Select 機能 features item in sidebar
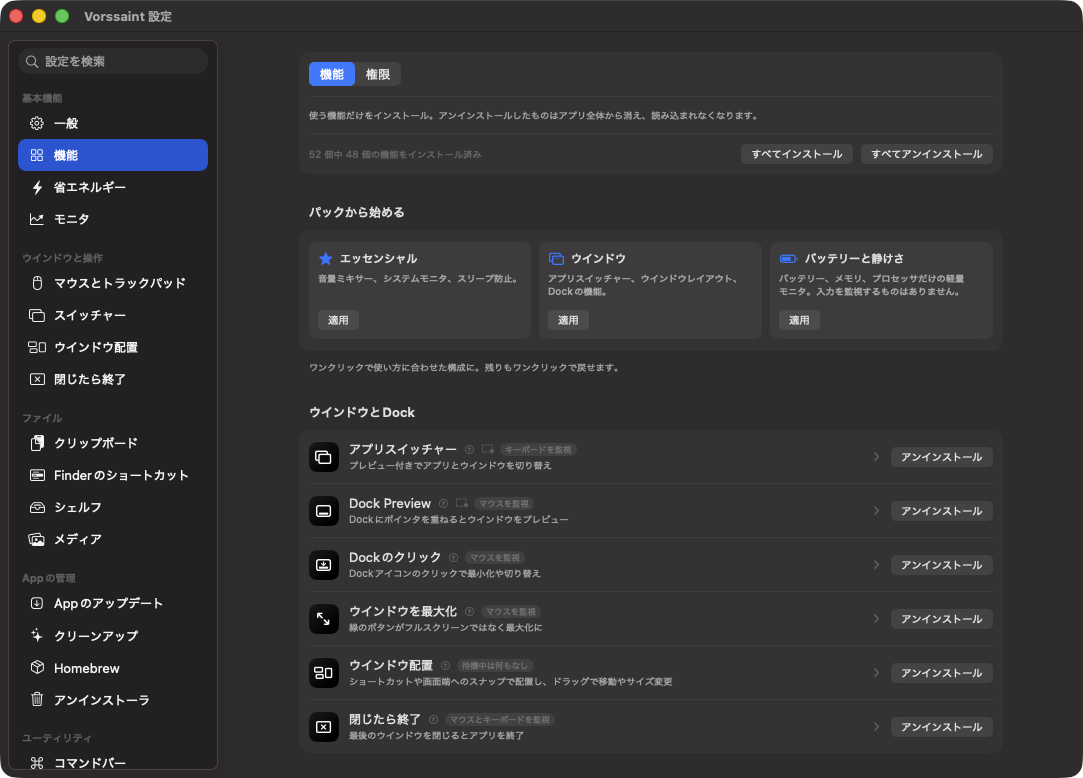 point(113,155)
